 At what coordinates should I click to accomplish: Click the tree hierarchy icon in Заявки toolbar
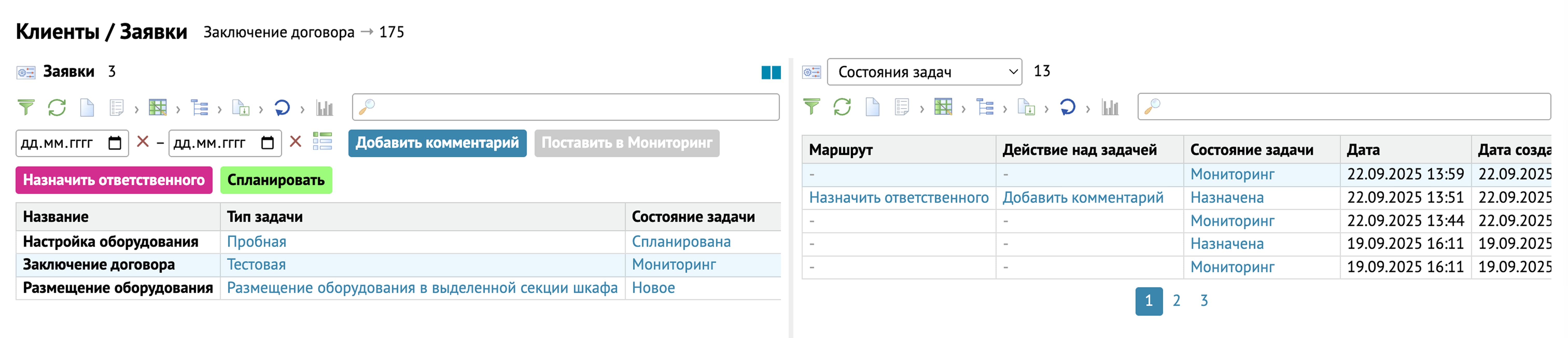199,108
